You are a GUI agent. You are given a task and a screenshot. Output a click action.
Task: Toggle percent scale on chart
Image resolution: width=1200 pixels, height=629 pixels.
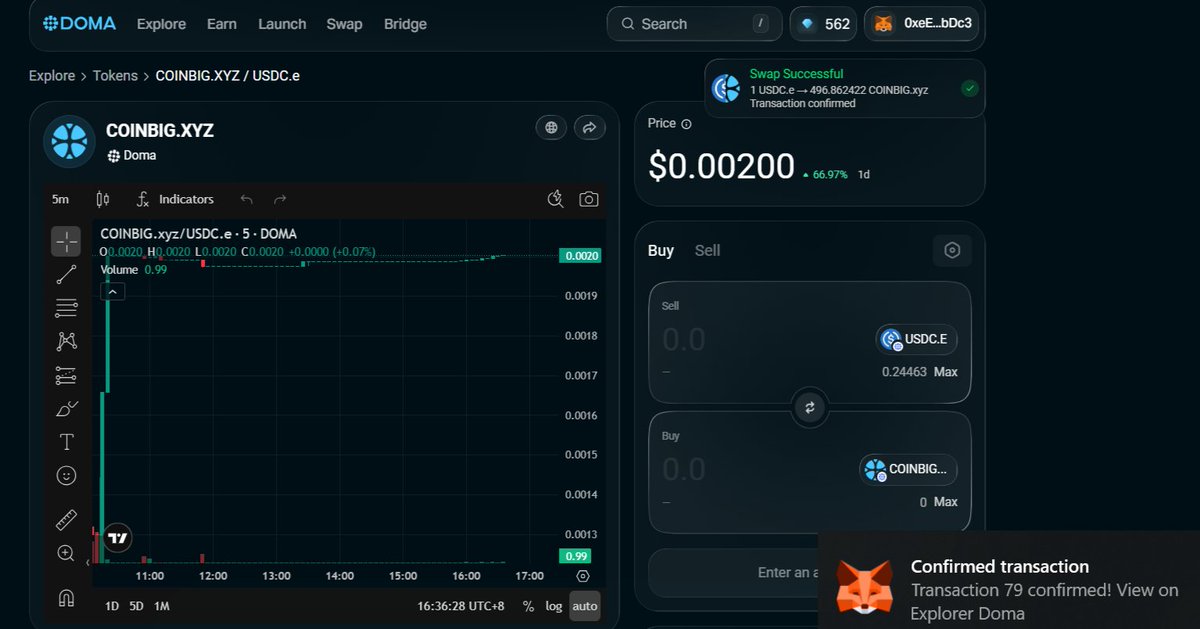click(x=529, y=606)
